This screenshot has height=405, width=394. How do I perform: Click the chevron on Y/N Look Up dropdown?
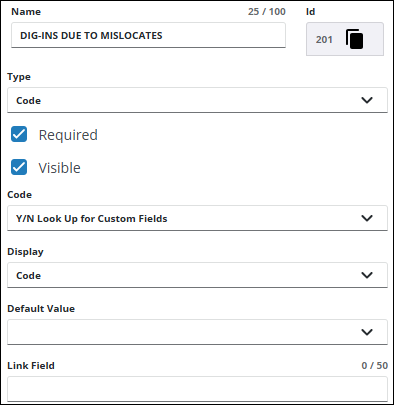(x=367, y=218)
